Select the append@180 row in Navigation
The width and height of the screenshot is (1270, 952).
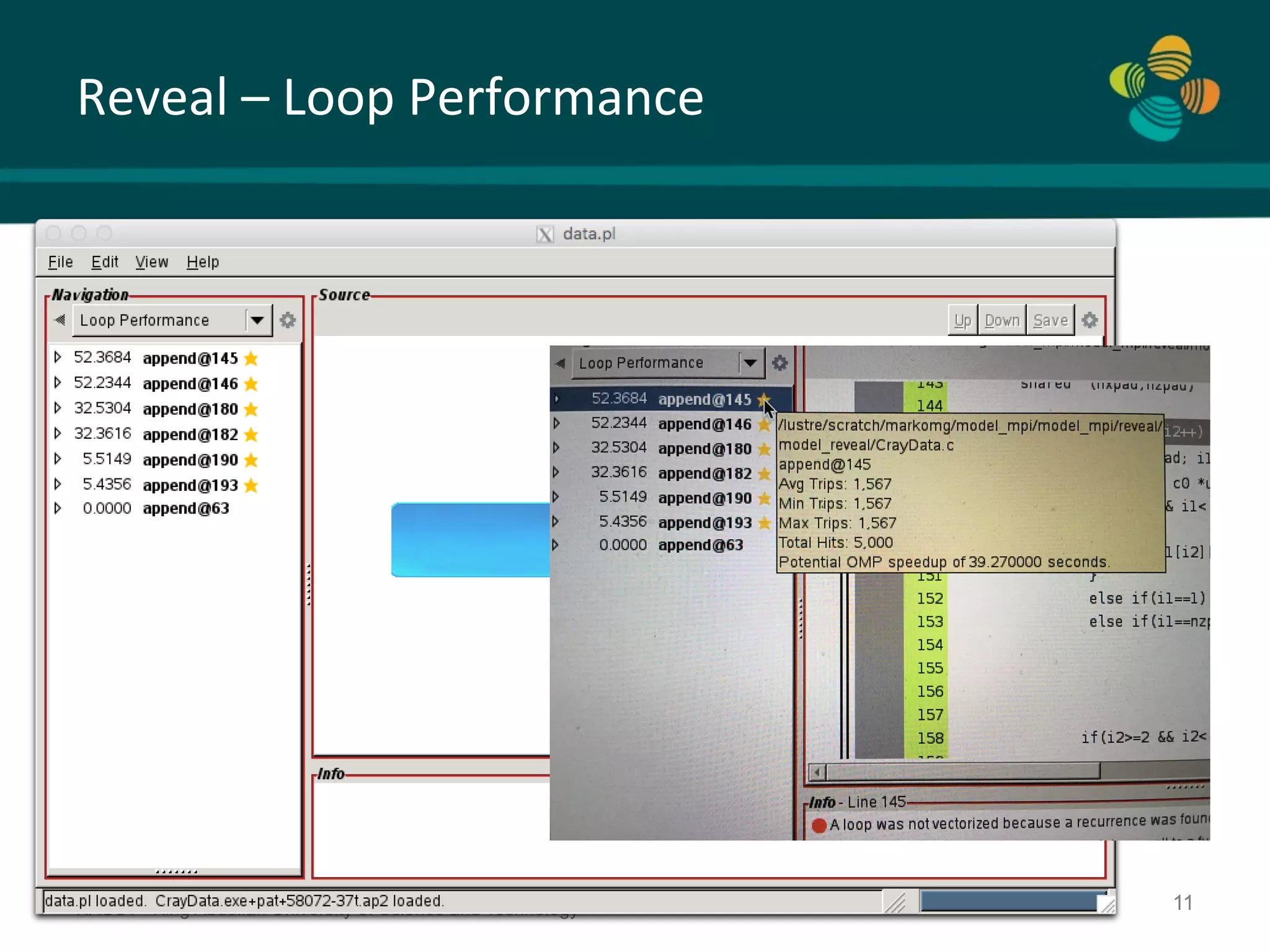tap(174, 409)
